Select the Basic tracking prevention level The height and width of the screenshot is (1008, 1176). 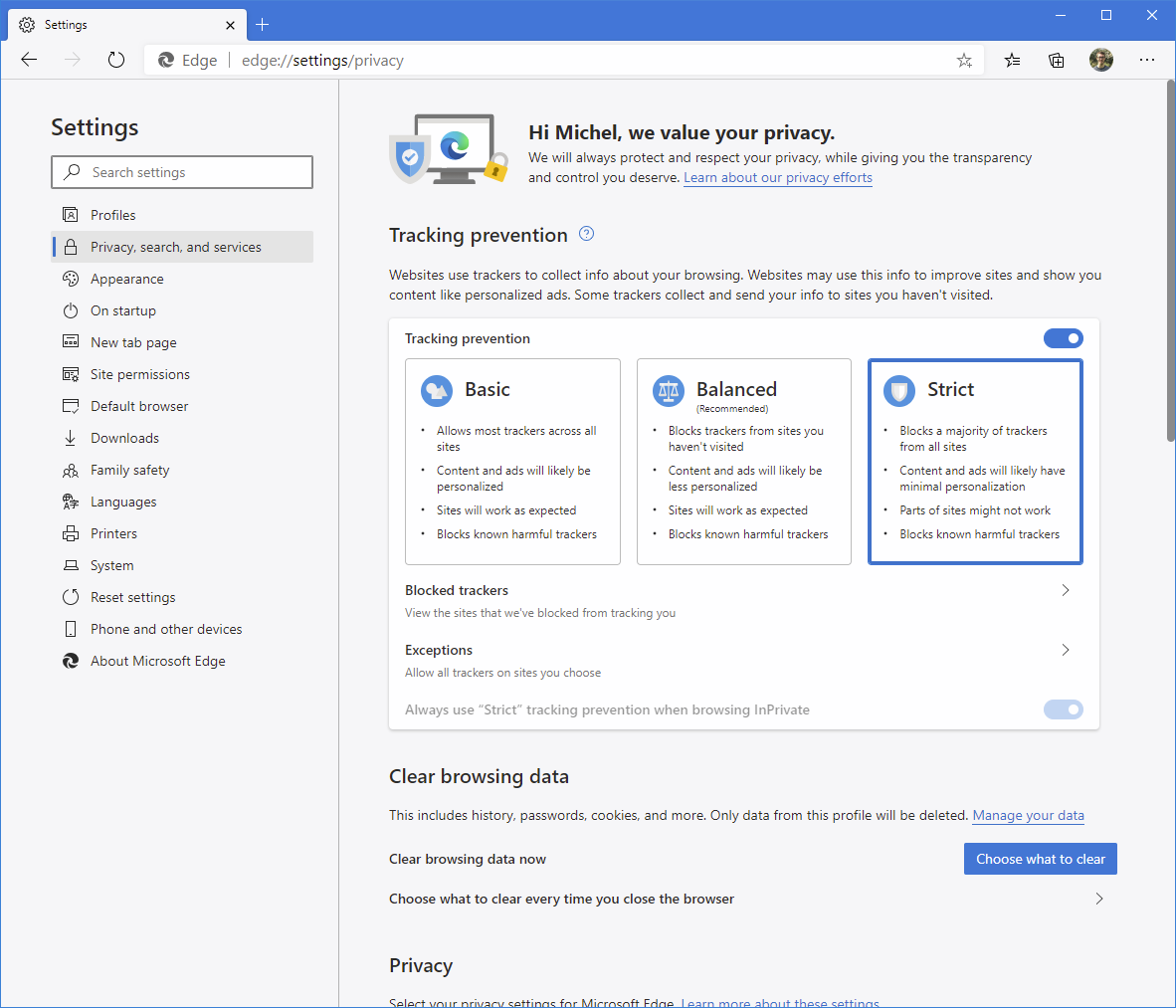tap(512, 462)
